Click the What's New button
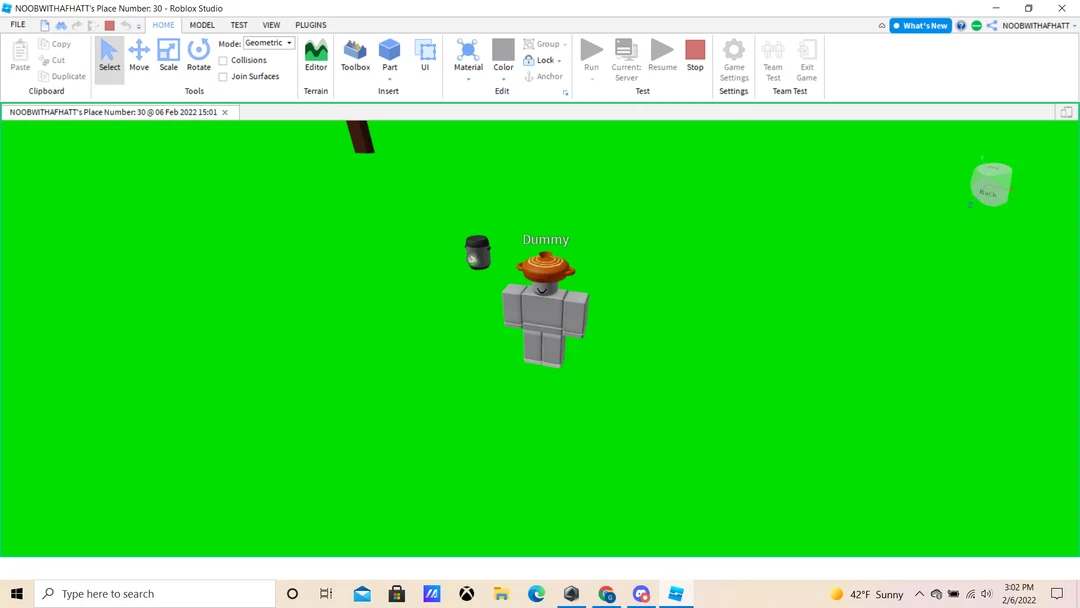Screen dimensions: 1080x608 [920, 26]
